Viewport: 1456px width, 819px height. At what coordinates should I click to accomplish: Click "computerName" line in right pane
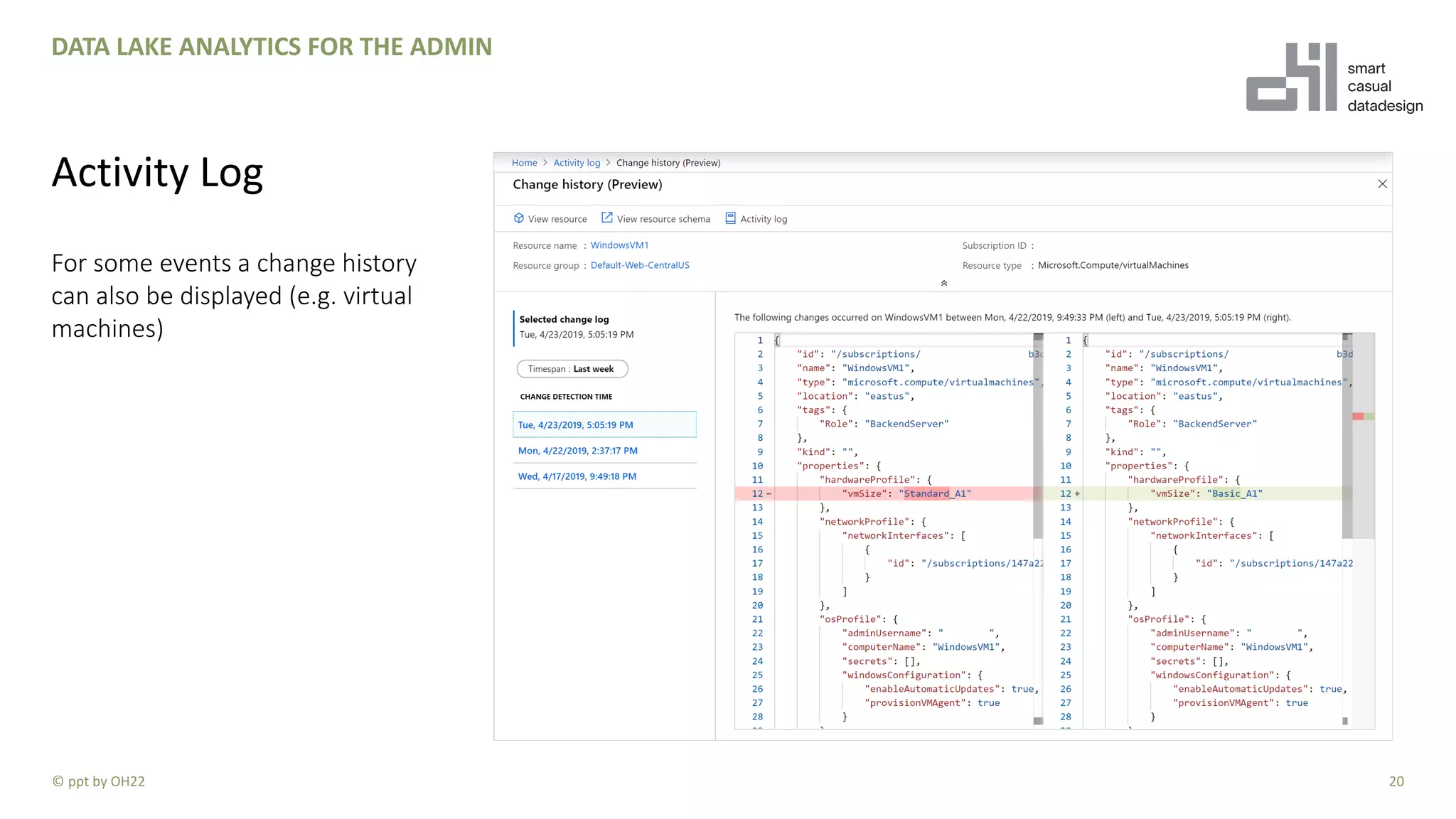(x=1232, y=647)
